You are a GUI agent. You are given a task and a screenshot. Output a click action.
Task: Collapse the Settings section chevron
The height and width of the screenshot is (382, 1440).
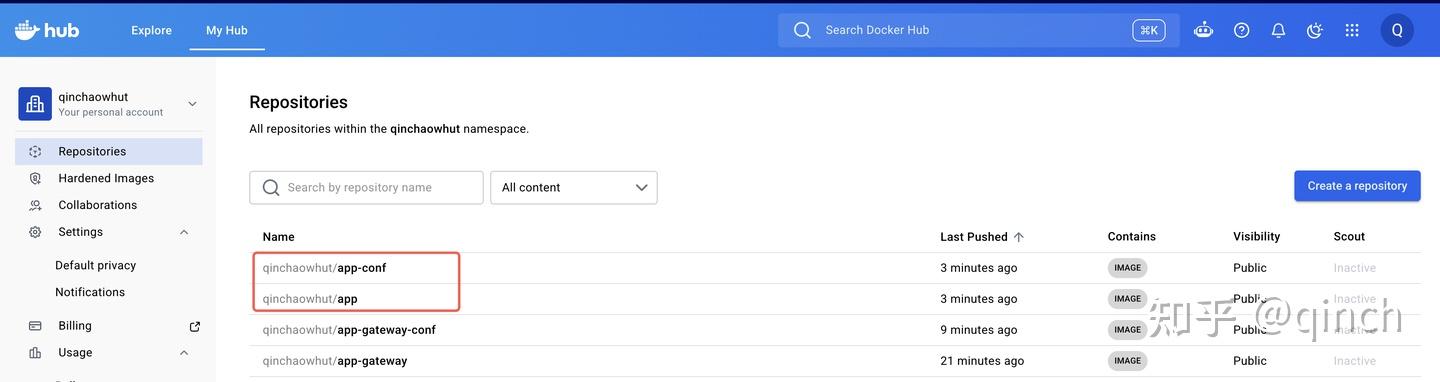[x=184, y=232]
